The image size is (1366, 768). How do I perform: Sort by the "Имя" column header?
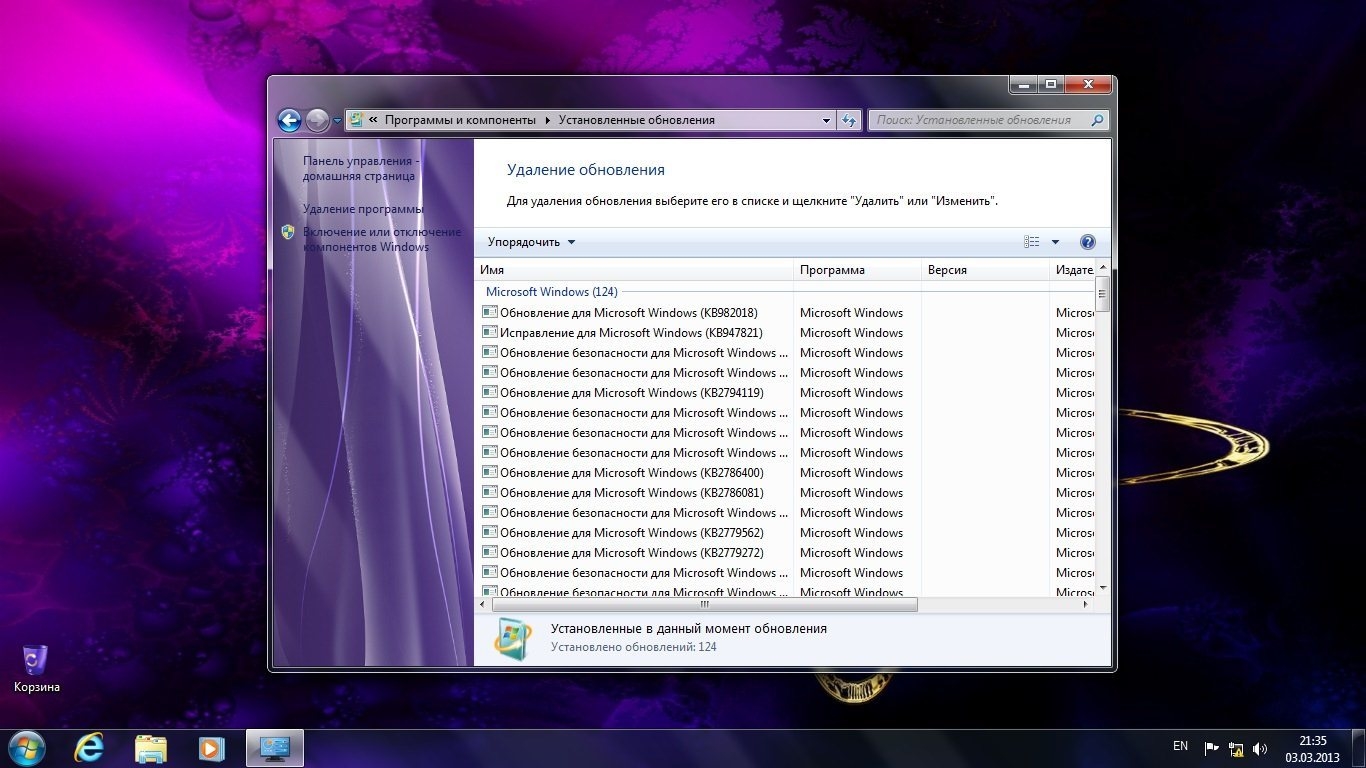point(634,270)
